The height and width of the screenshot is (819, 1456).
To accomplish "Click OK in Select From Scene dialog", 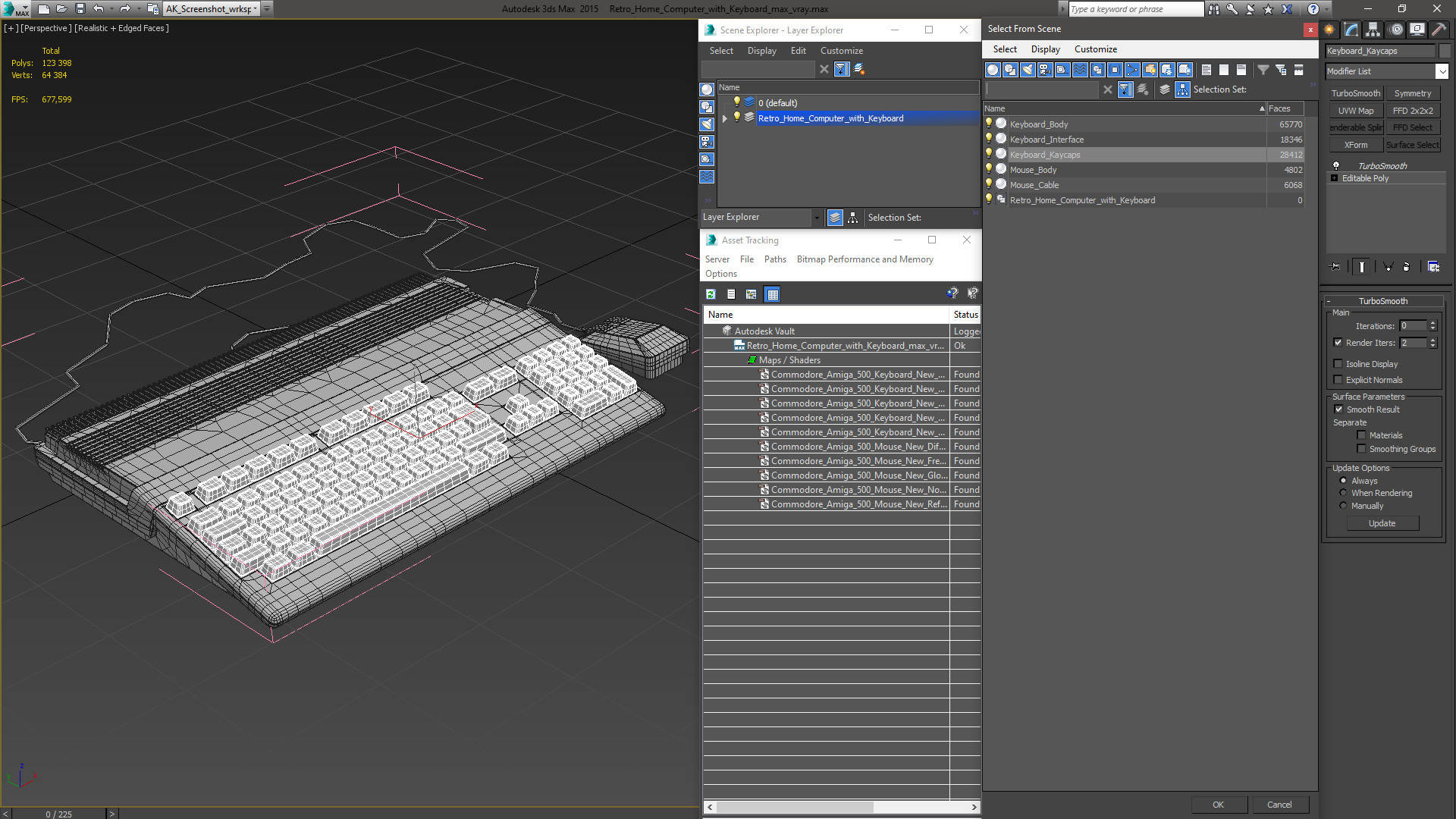I will [x=1218, y=805].
